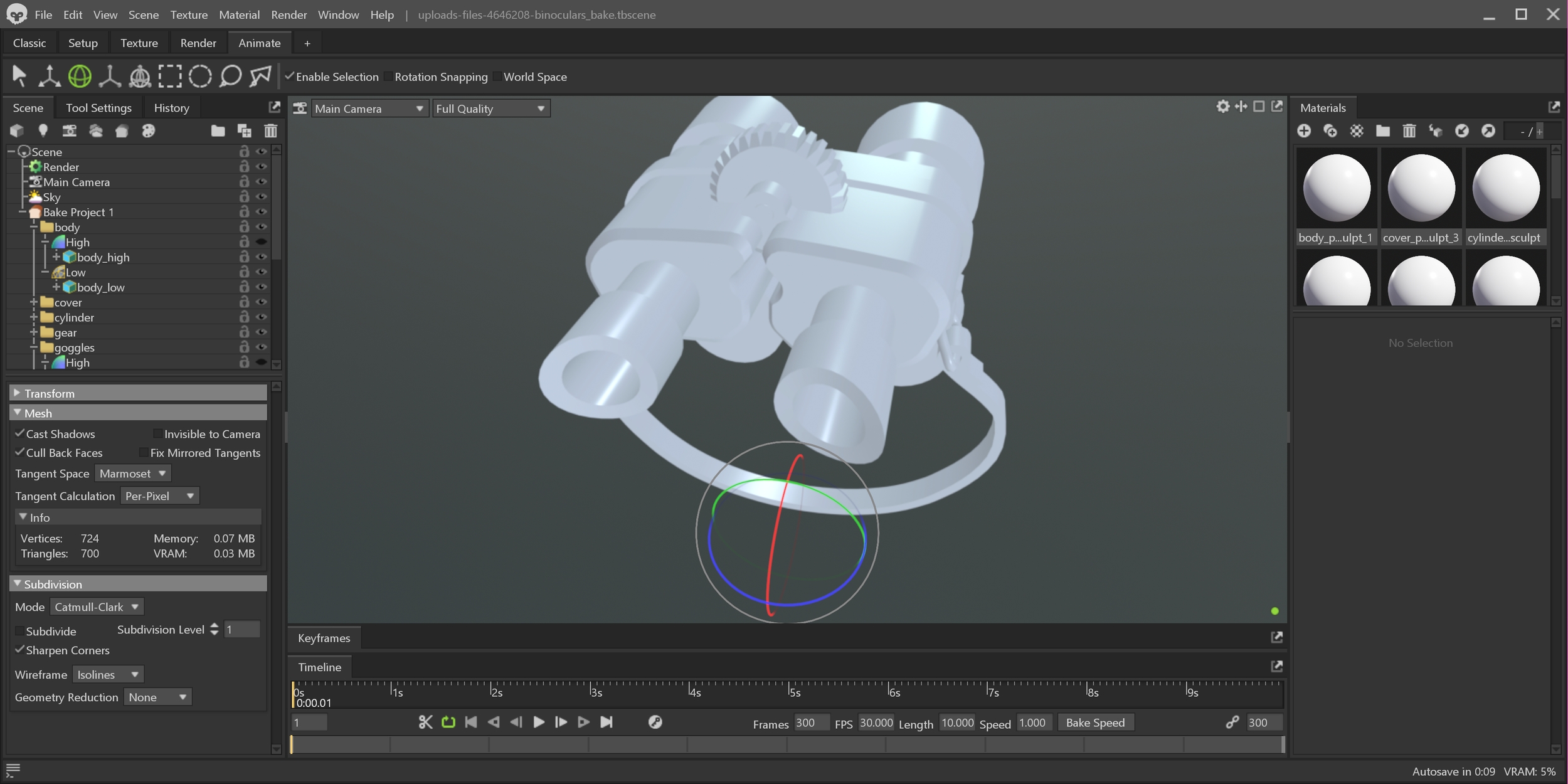The image size is (1568, 784).
Task: Enable Rotation Snapping checkbox
Action: [388, 76]
